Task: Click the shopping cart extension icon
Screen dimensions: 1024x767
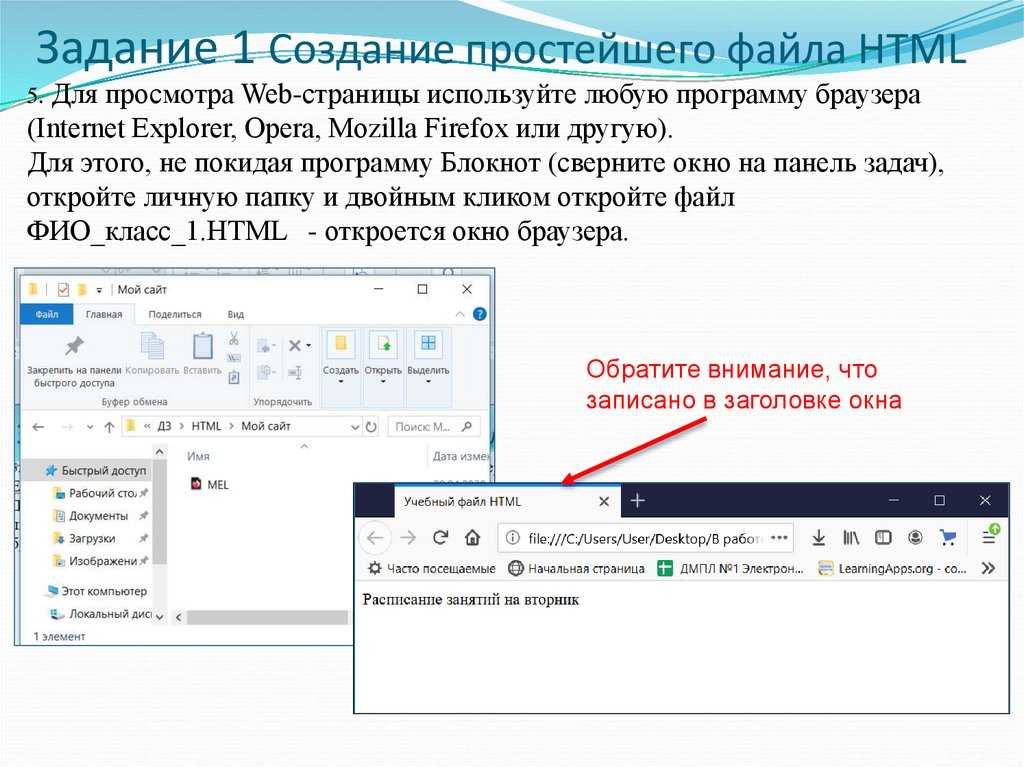Action: coord(948,538)
